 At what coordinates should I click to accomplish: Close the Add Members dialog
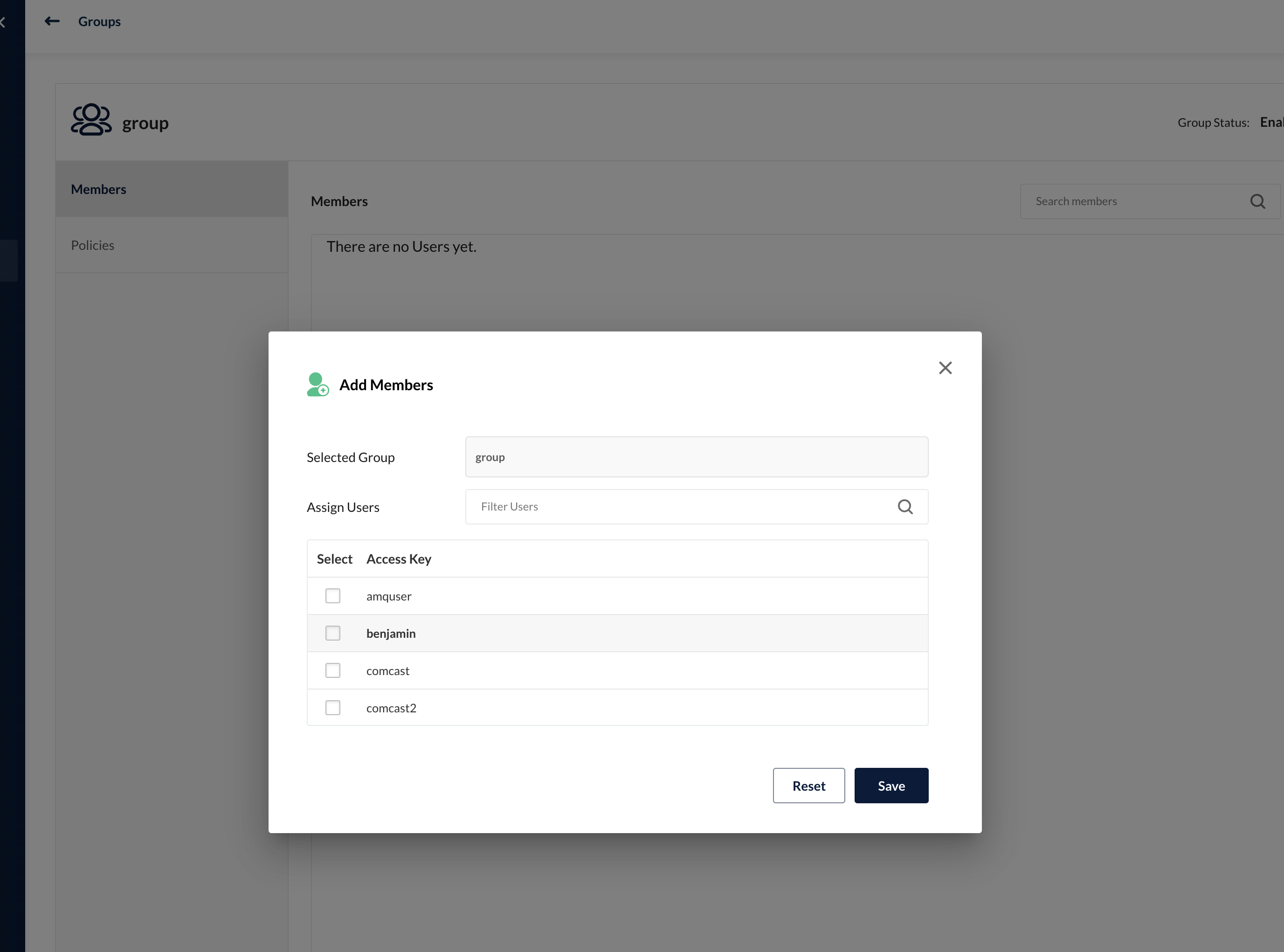(x=945, y=368)
